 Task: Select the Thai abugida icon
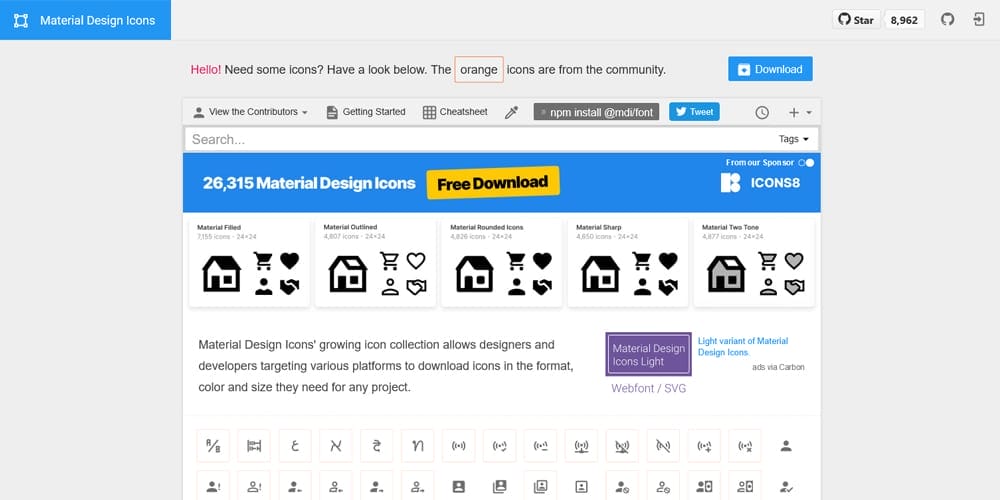click(x=418, y=446)
